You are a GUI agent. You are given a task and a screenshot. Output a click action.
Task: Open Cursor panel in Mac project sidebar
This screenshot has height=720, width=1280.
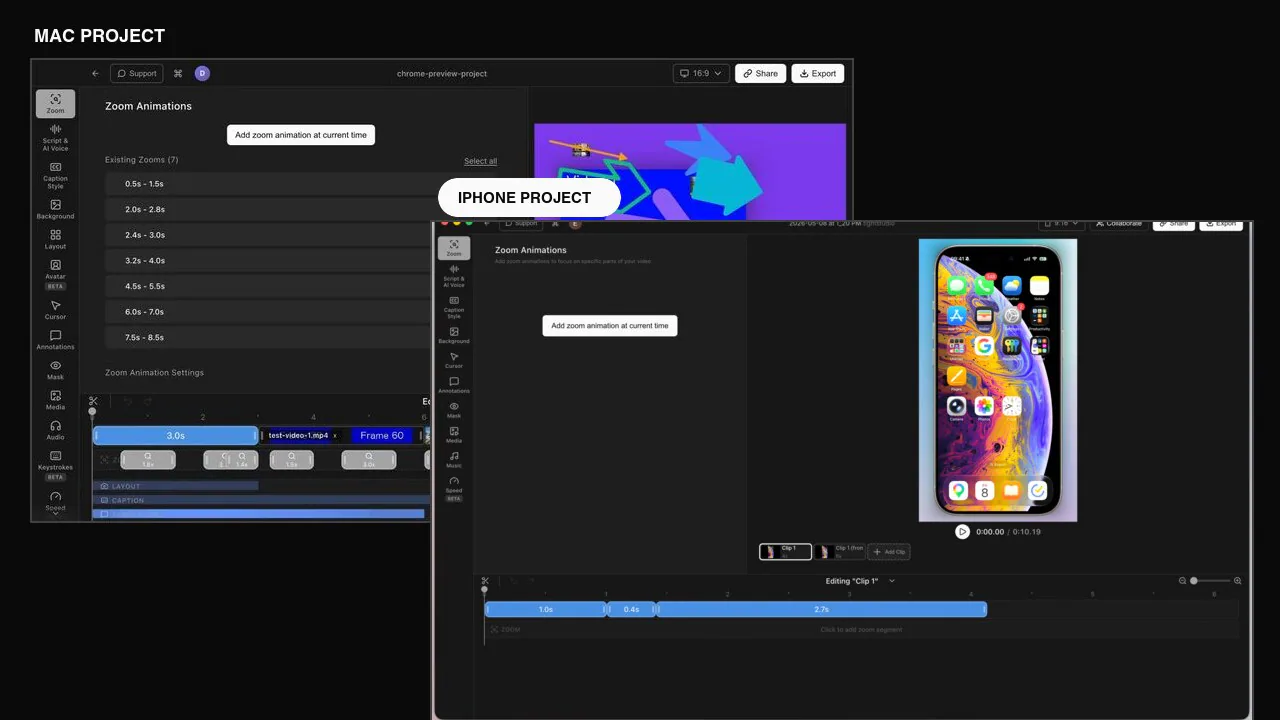pos(55,309)
